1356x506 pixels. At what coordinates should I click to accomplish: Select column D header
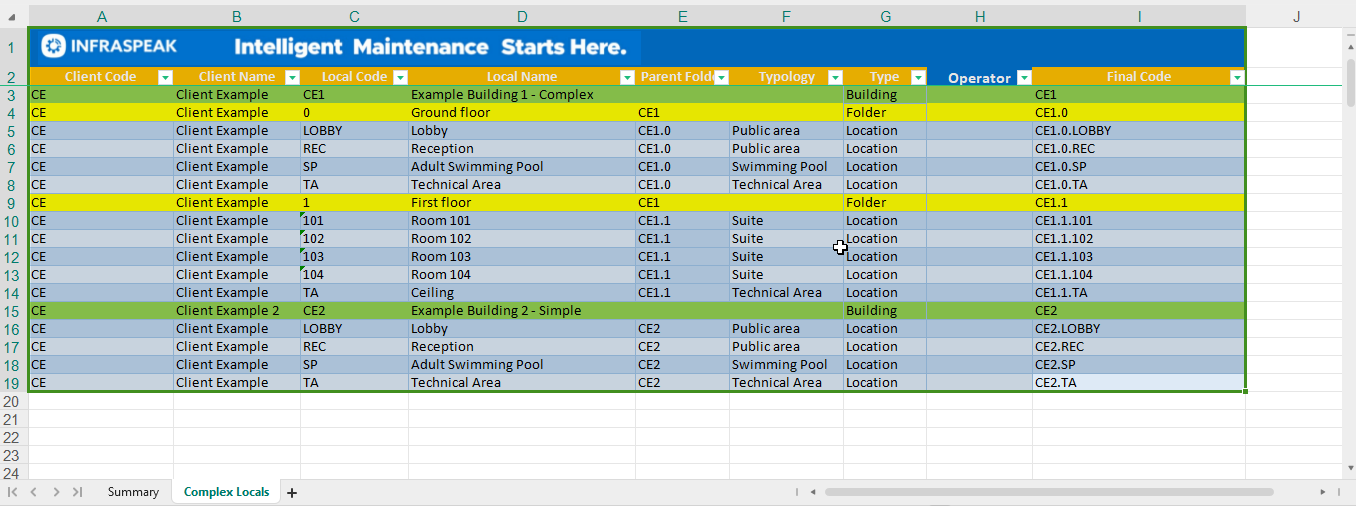click(522, 17)
